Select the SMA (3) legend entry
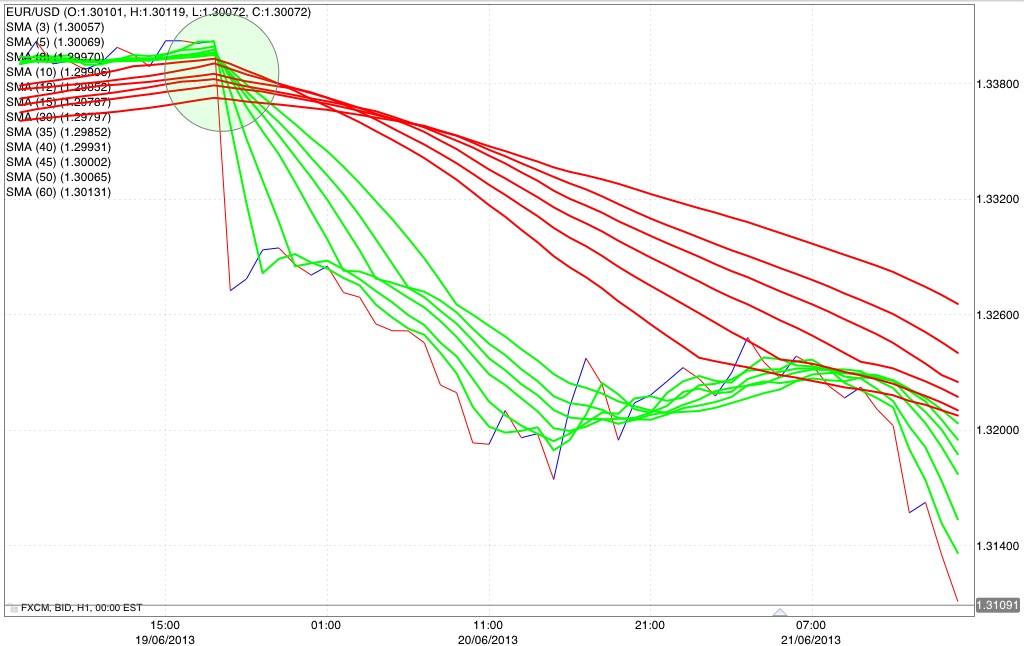This screenshot has height=646, width=1024. coord(55,27)
